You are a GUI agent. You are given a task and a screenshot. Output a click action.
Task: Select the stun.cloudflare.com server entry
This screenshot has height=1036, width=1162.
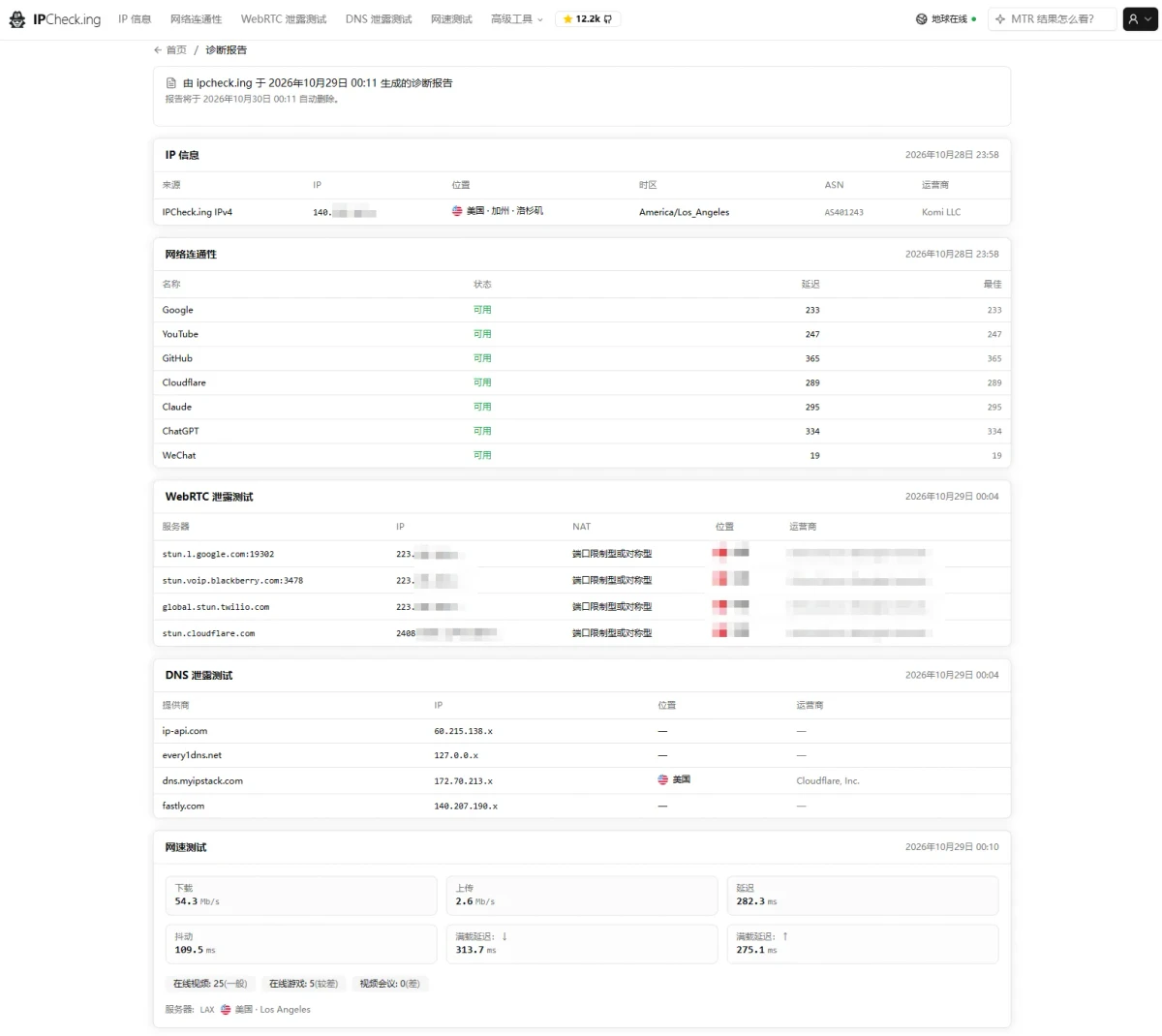pos(208,633)
